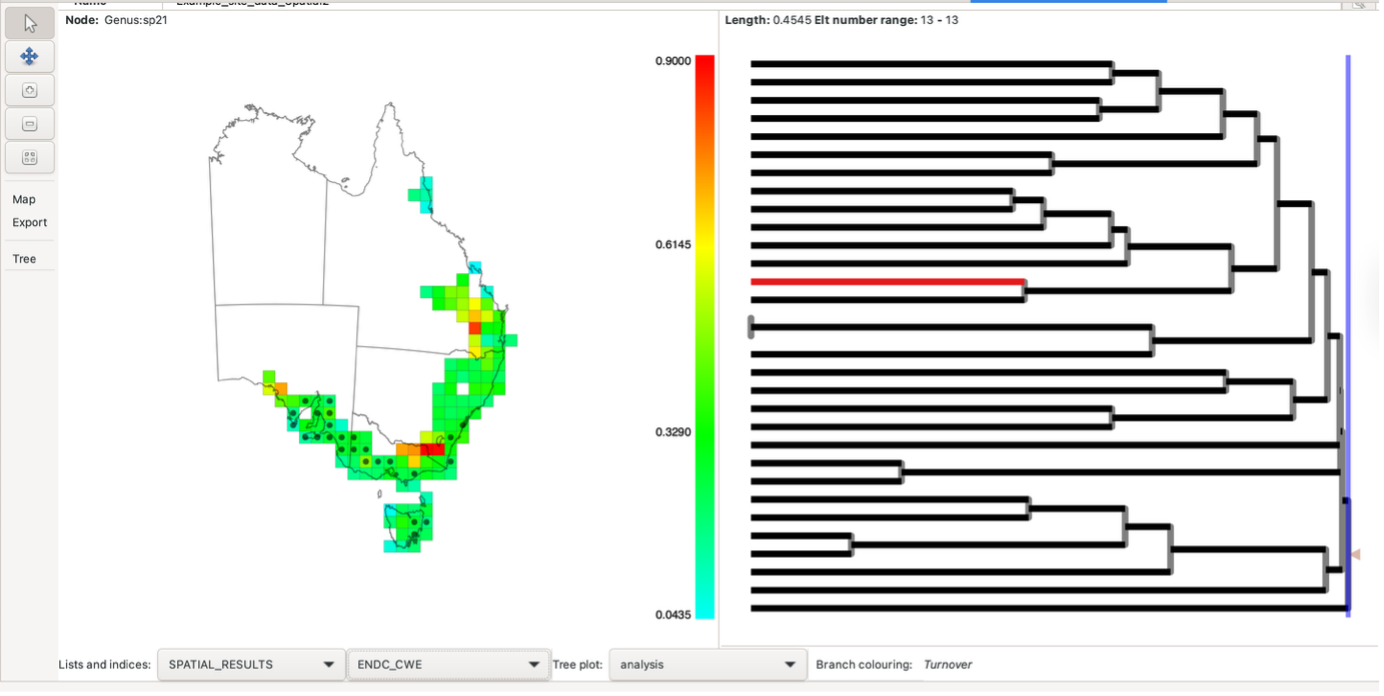Screen dimensions: 1384x696
Task: Click the rainbow colour legend bar
Action: pyautogui.click(x=705, y=336)
